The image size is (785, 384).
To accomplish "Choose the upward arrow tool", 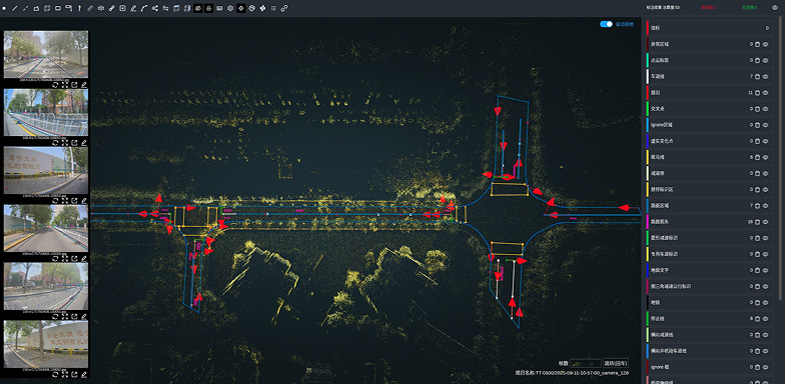I will tap(79, 8).
